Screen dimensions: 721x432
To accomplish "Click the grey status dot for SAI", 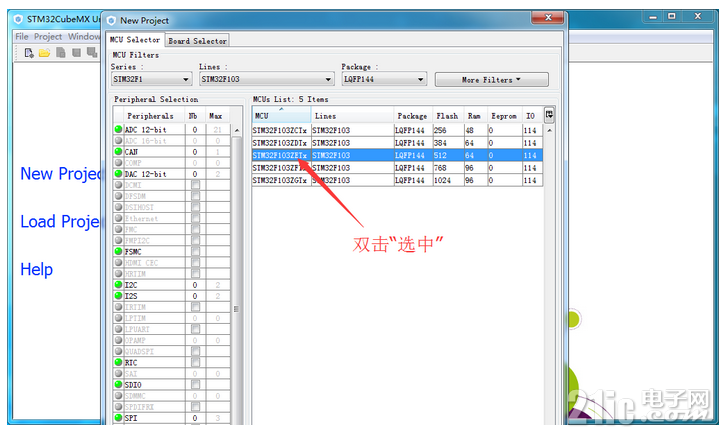I will click(118, 373).
